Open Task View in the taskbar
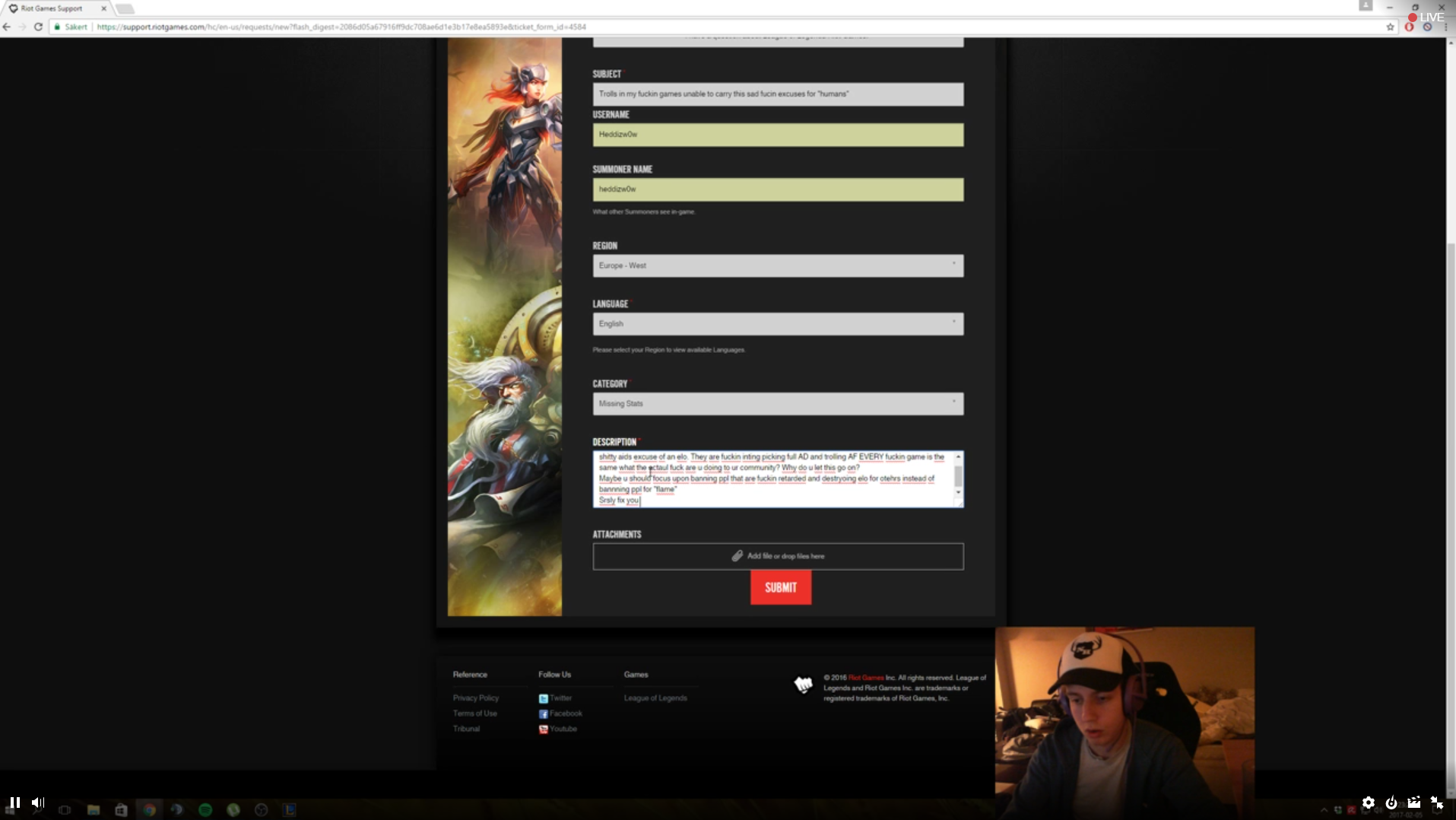 click(65, 810)
